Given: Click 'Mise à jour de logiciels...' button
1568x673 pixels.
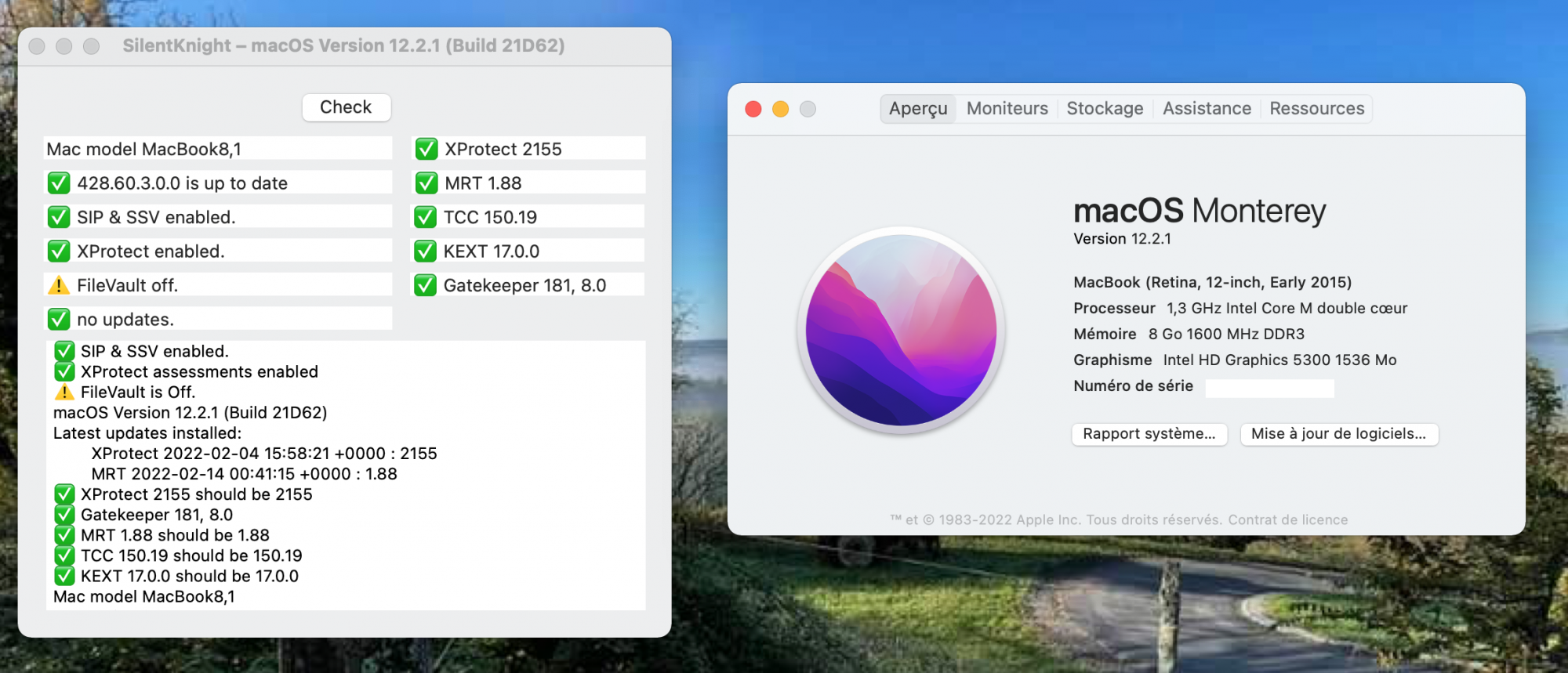Looking at the screenshot, I should pyautogui.click(x=1339, y=434).
